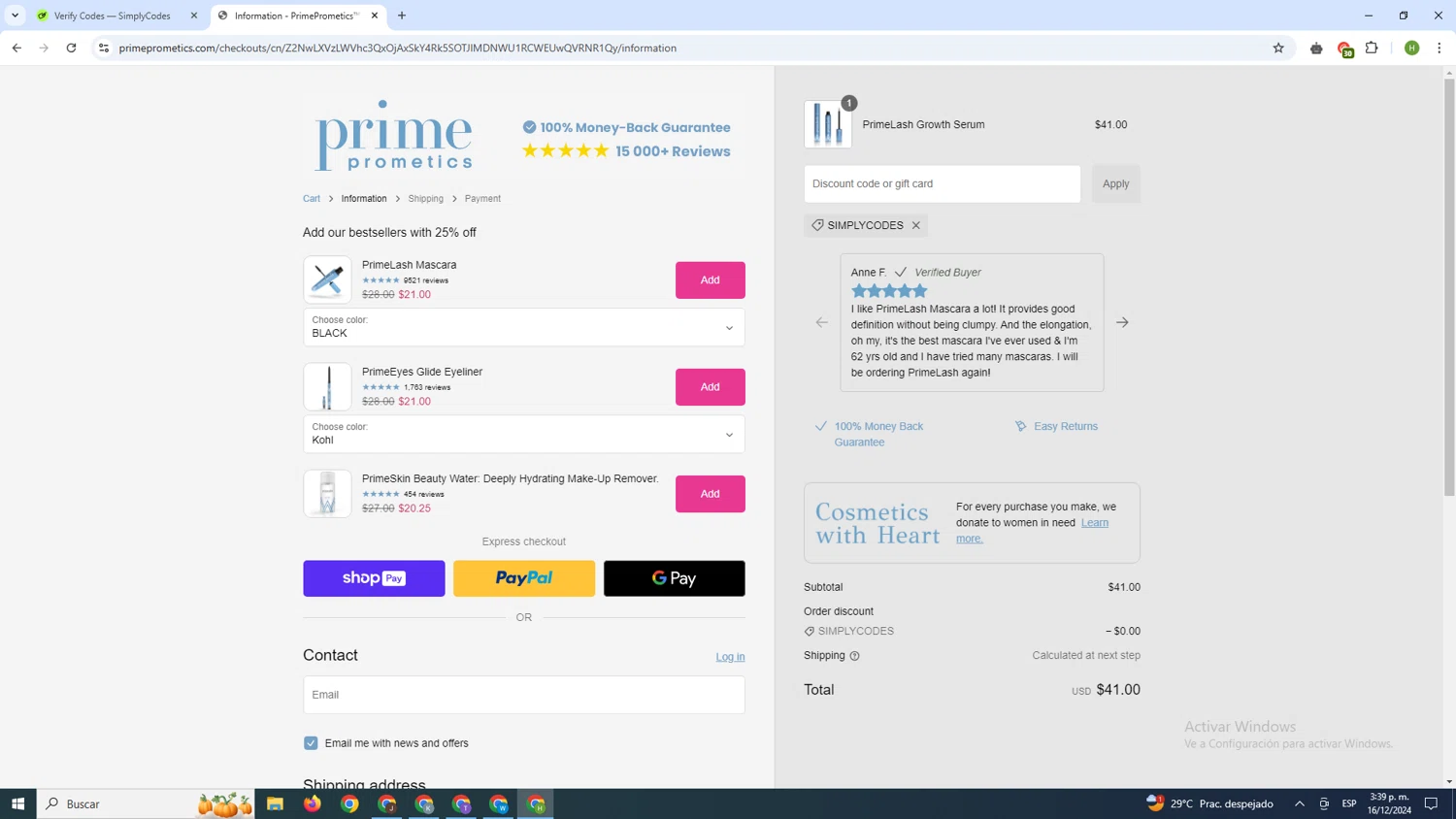Remove the SIMPLYCODES discount tag
The width and height of the screenshot is (1456, 819).
pyautogui.click(x=915, y=225)
